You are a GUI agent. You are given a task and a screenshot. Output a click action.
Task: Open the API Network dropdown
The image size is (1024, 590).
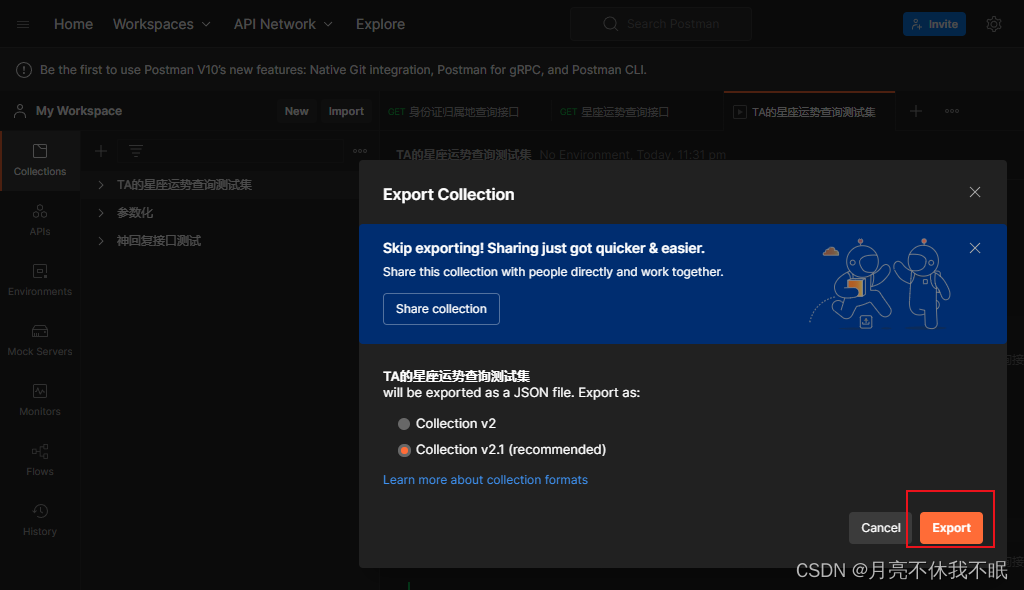(283, 24)
